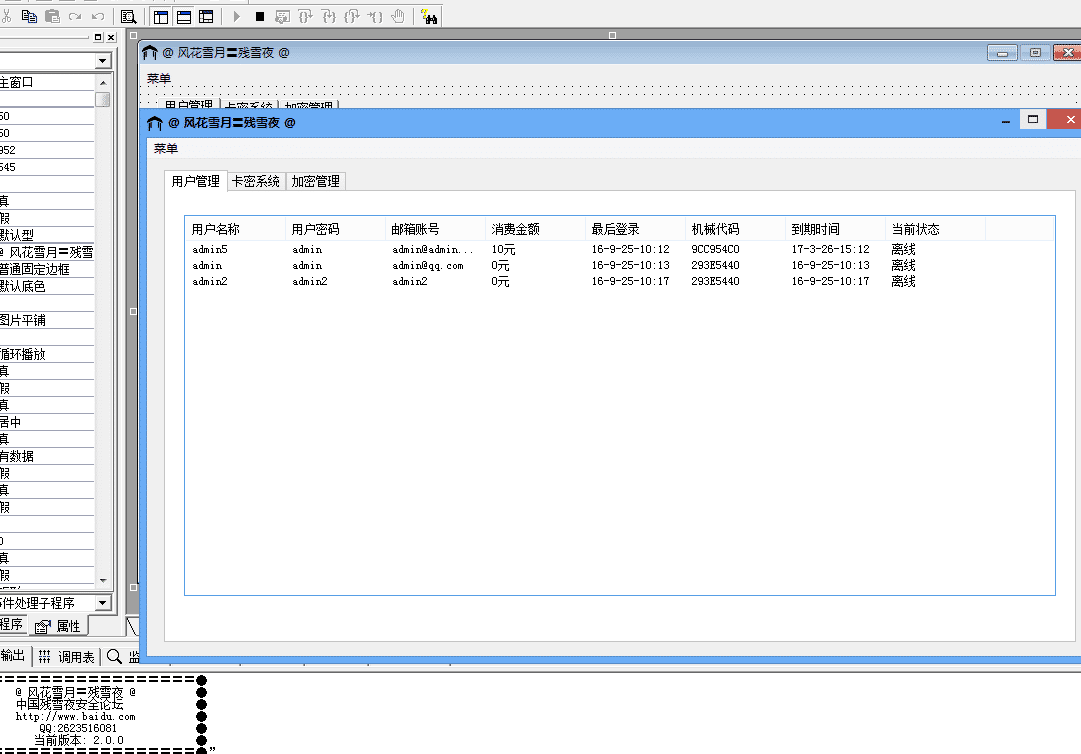Open the 菜单 menu in the app window
The image size is (1081, 754).
click(x=166, y=148)
